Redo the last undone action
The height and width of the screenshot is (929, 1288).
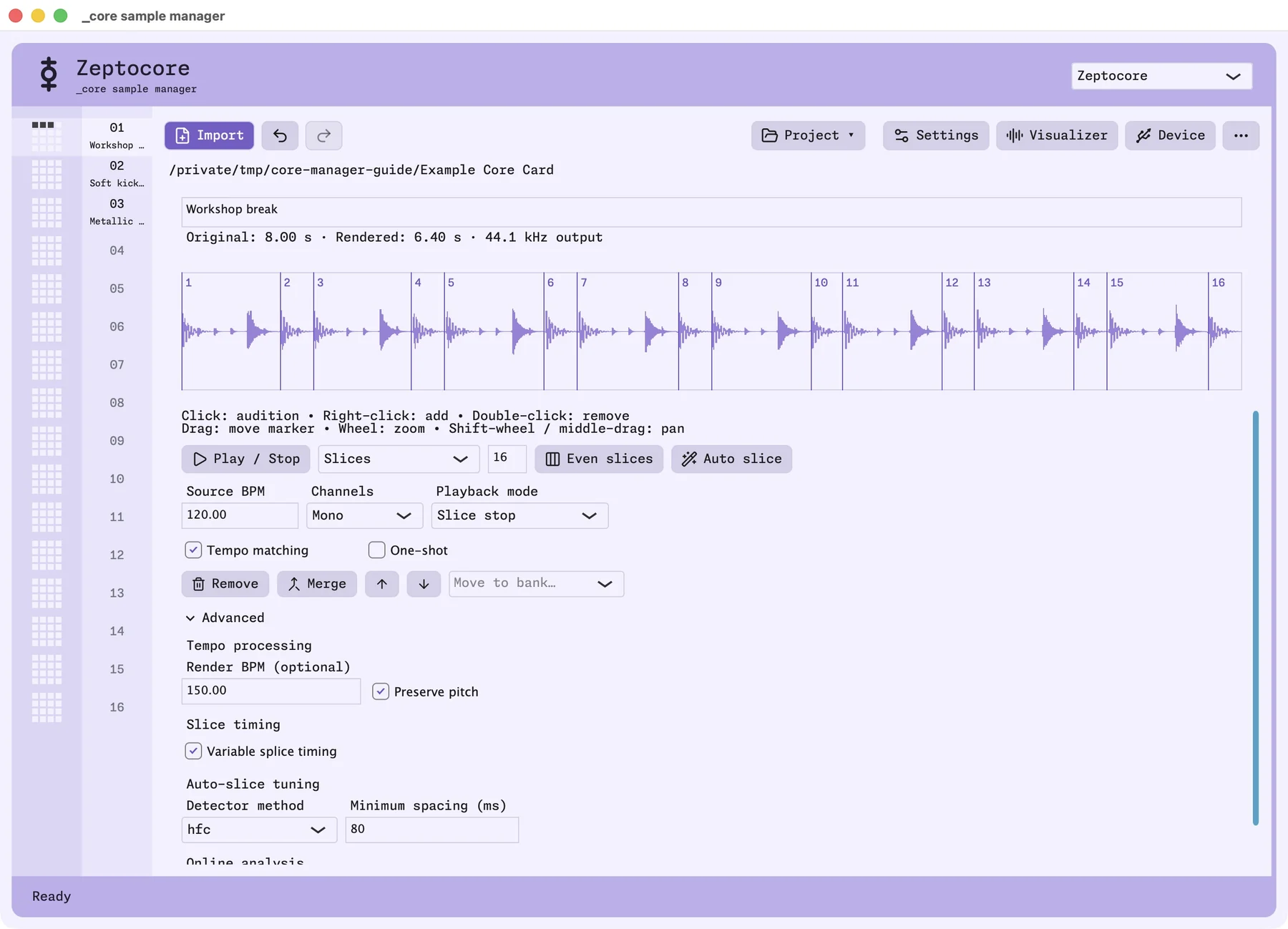(323, 135)
